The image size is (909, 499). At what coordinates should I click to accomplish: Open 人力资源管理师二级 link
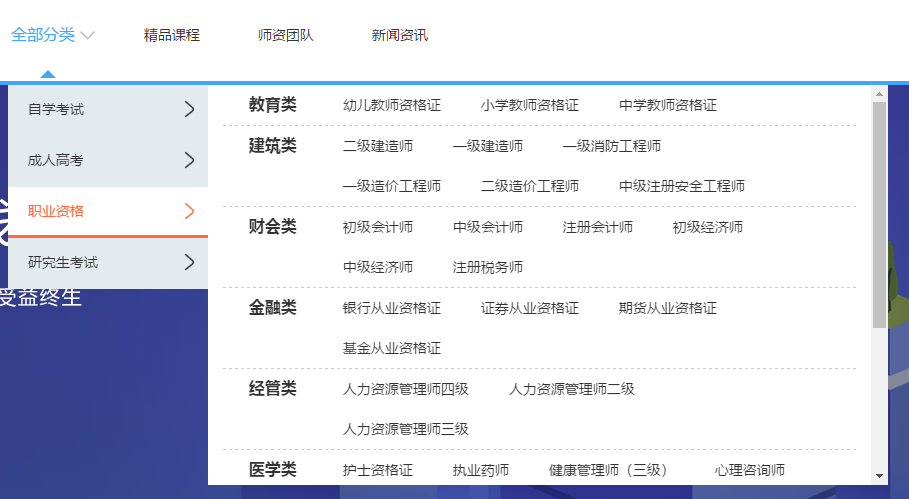(x=572, y=389)
